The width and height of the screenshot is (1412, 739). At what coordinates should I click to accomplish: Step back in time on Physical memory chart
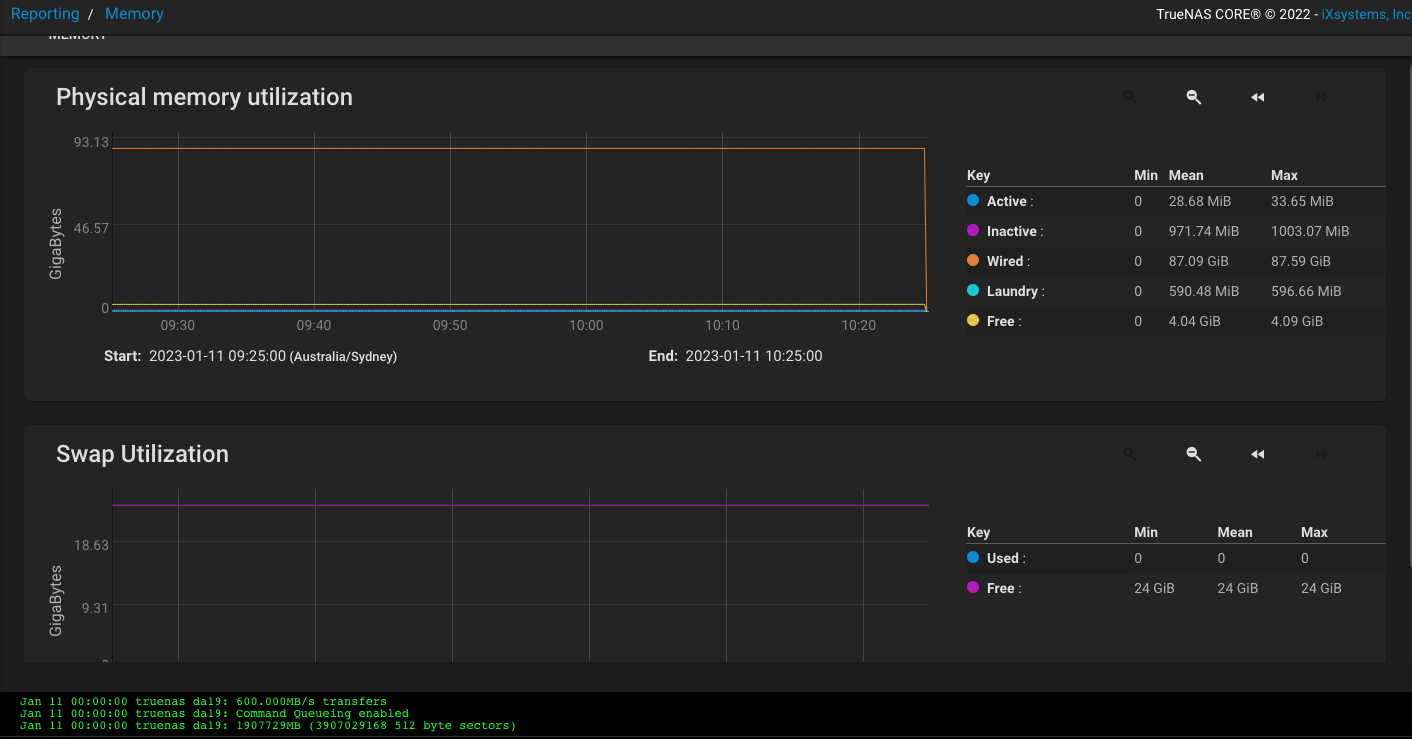[1258, 97]
